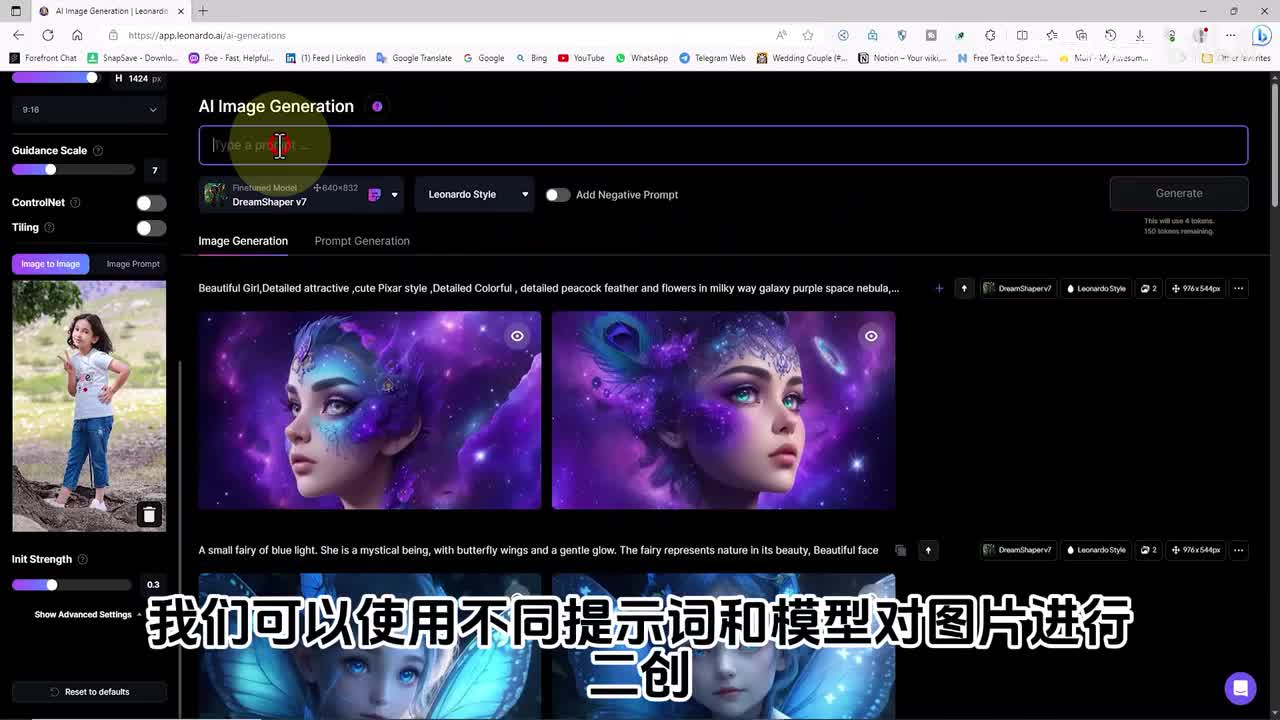
Task: Click Reset to defaults
Action: [x=89, y=692]
